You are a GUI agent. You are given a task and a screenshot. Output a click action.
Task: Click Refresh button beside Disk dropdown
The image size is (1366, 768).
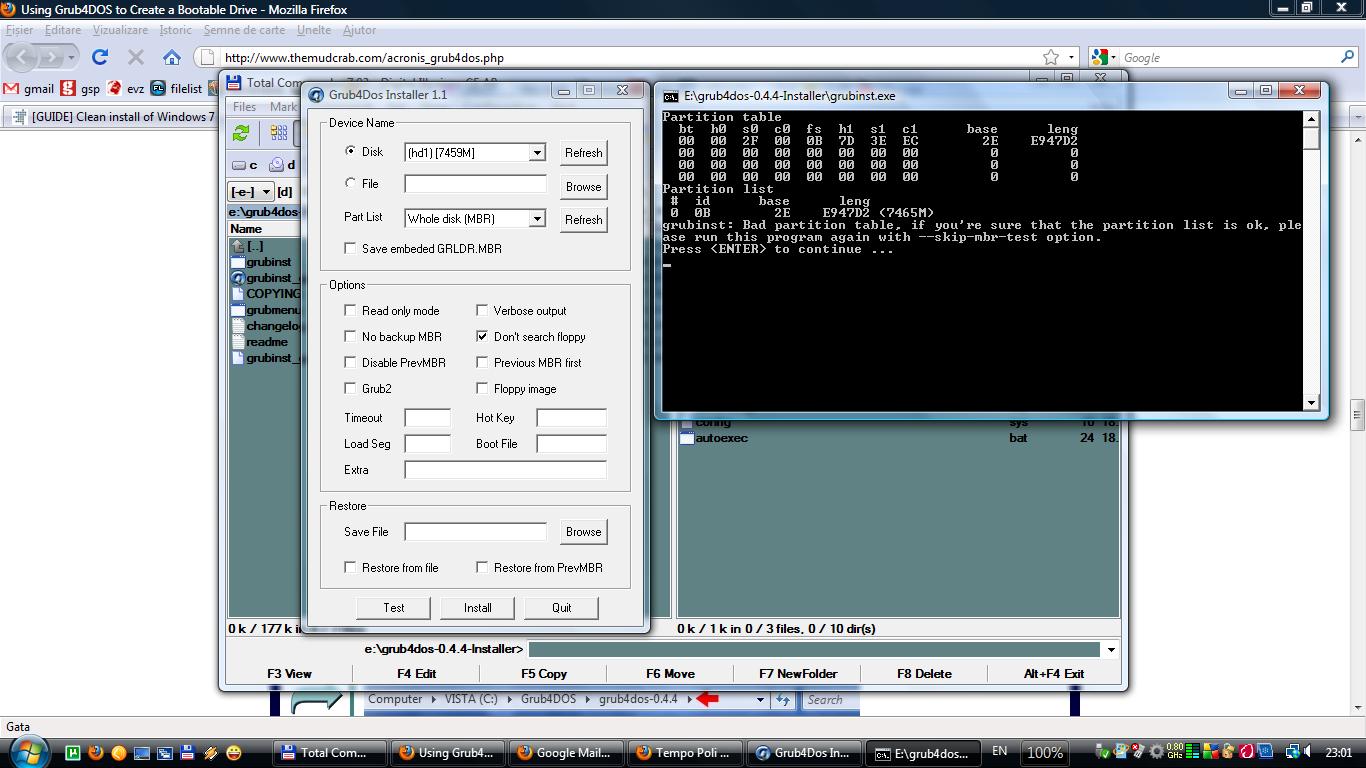(x=583, y=153)
